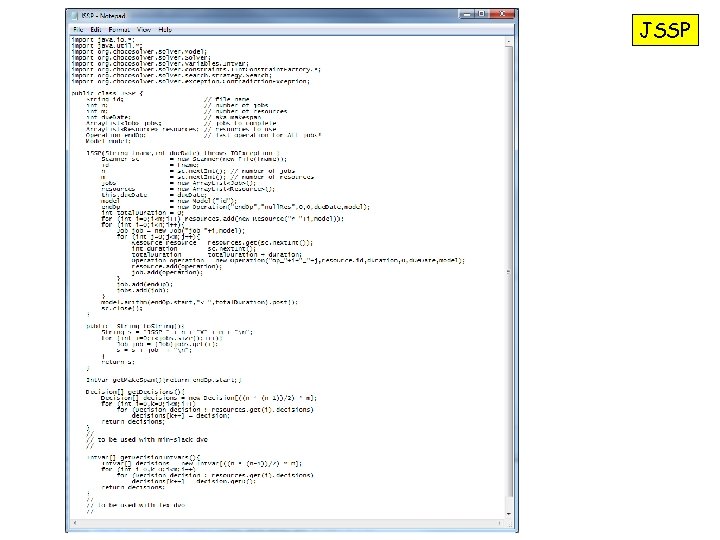Image resolution: width=720 pixels, height=540 pixels.
Task: Click the comment '// jobs to complete'
Action: pyautogui.click(x=240, y=123)
